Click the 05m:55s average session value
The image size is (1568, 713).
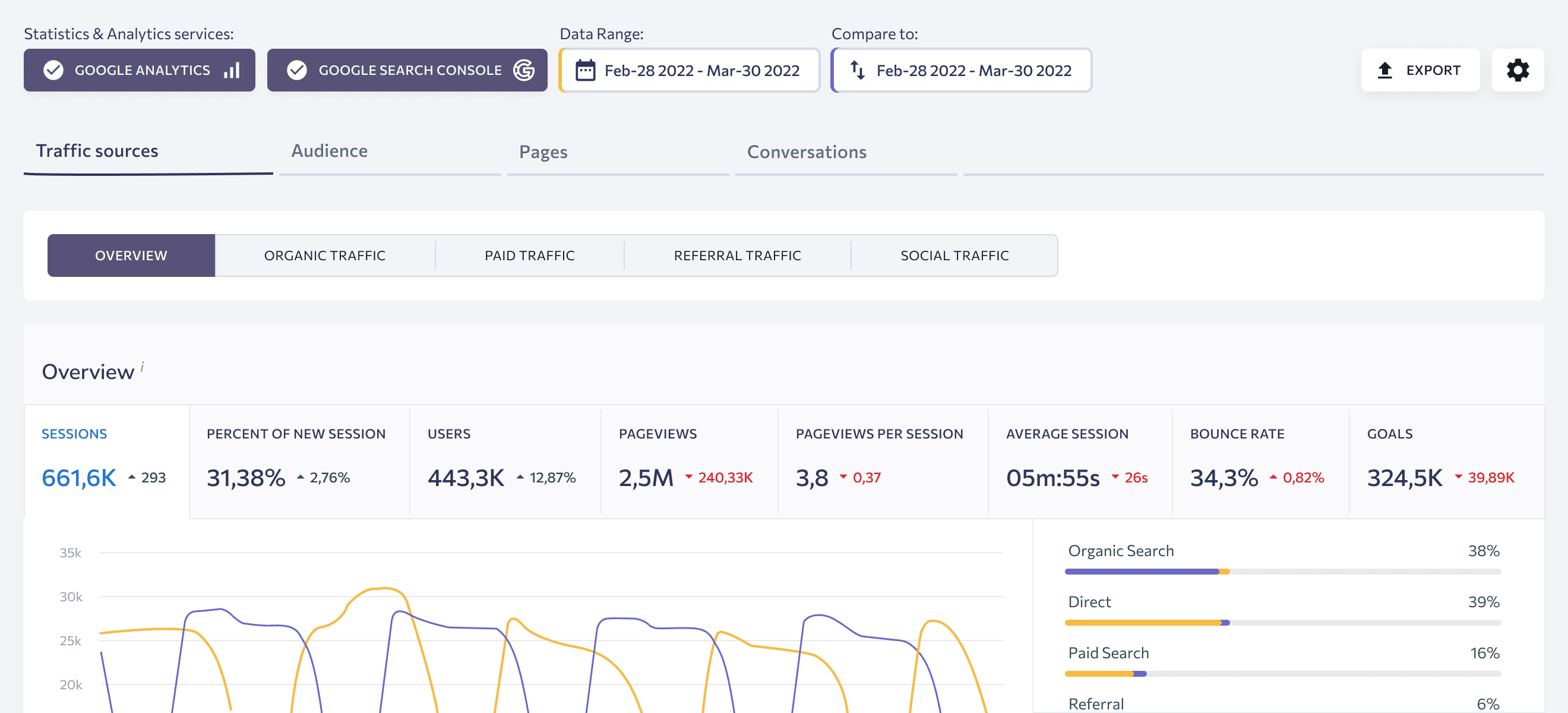1052,477
